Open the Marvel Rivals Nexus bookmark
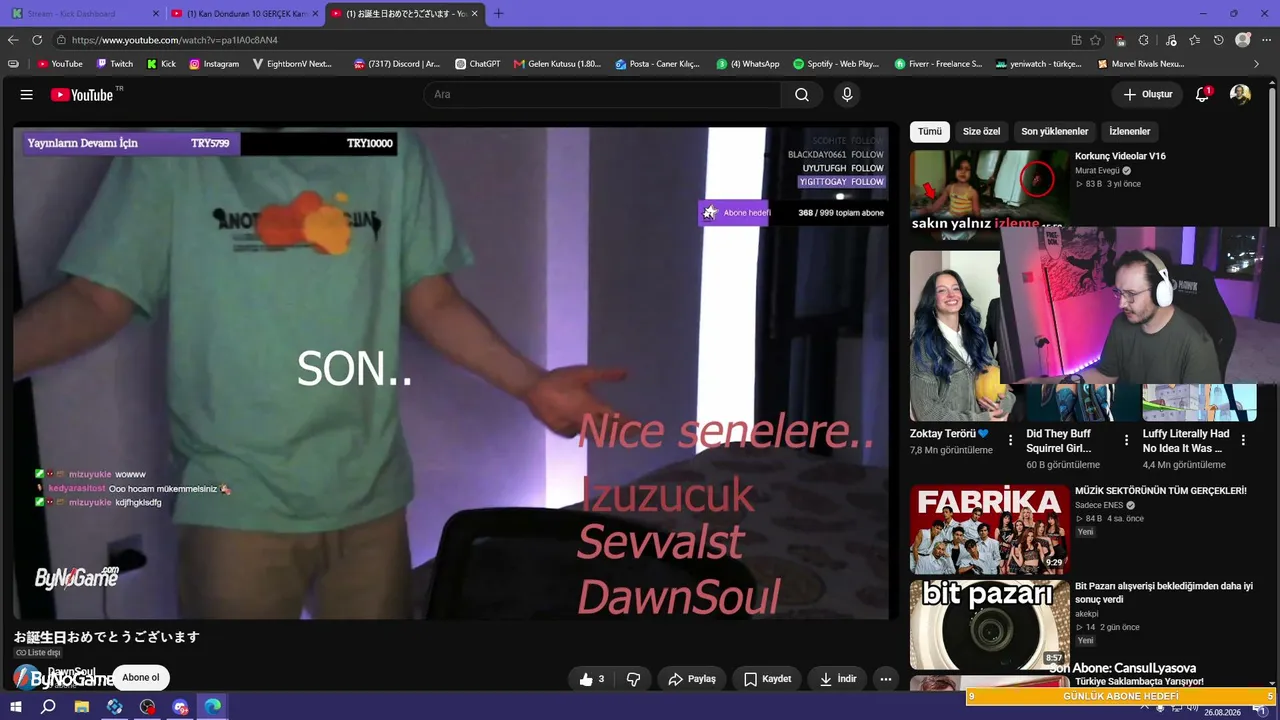This screenshot has height=720, width=1280. pyautogui.click(x=1141, y=64)
